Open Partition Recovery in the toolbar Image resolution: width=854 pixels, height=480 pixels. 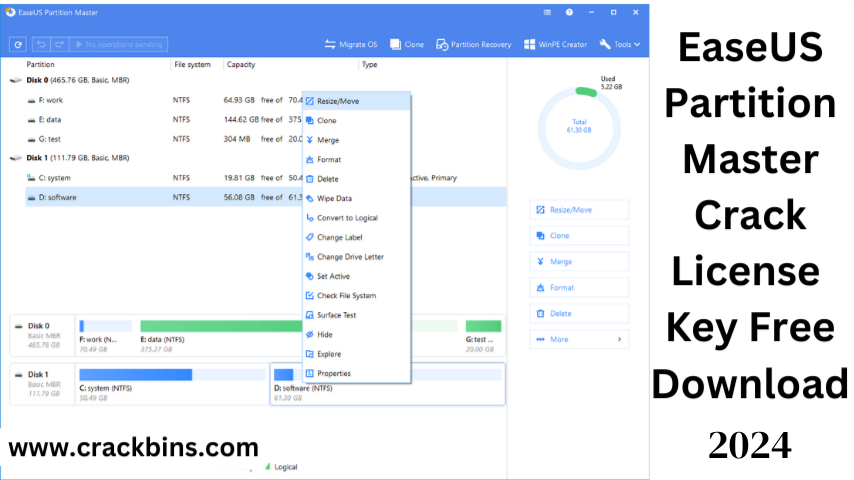tap(473, 45)
